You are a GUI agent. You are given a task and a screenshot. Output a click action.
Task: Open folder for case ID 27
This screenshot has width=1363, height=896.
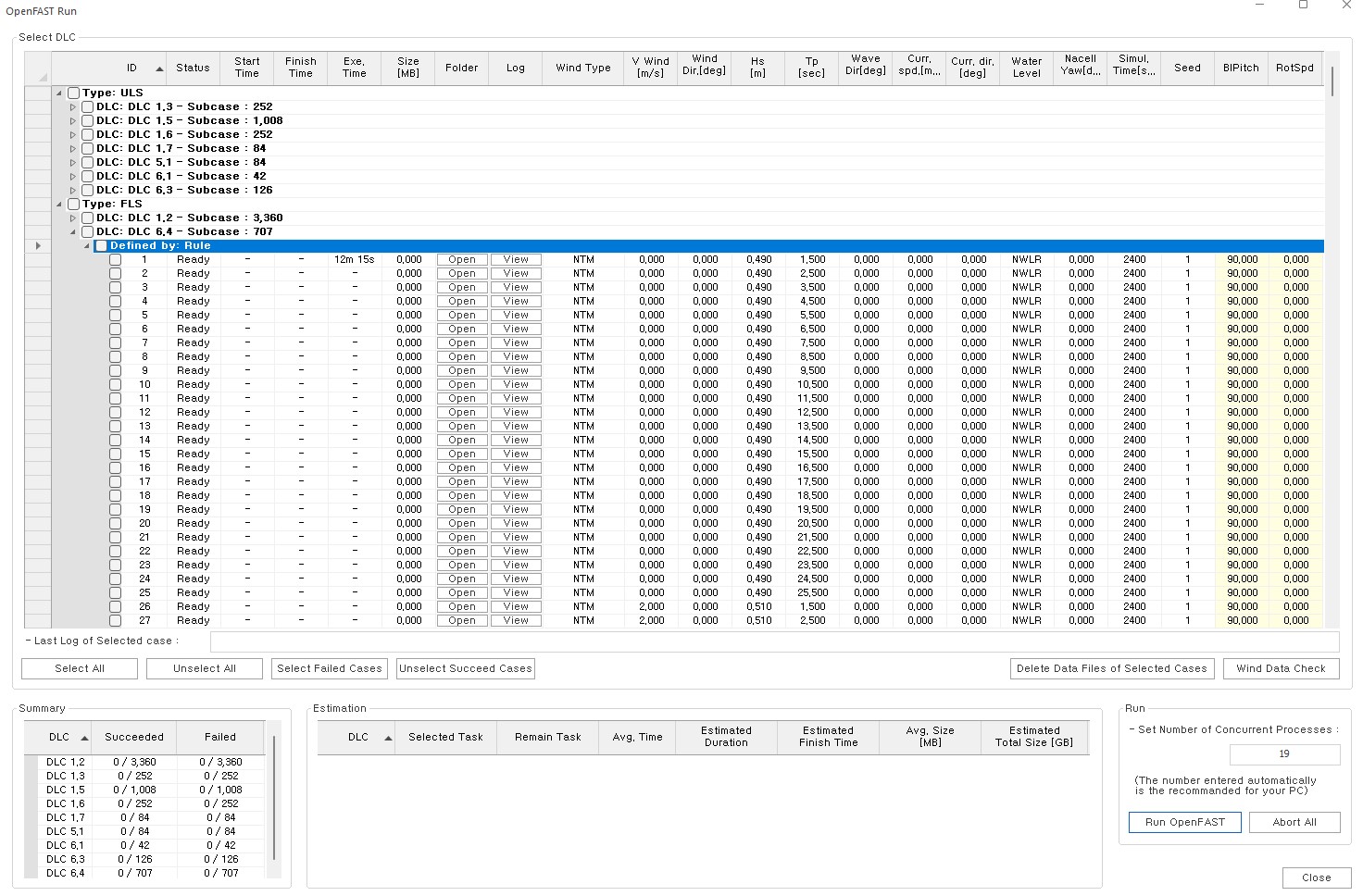click(462, 621)
